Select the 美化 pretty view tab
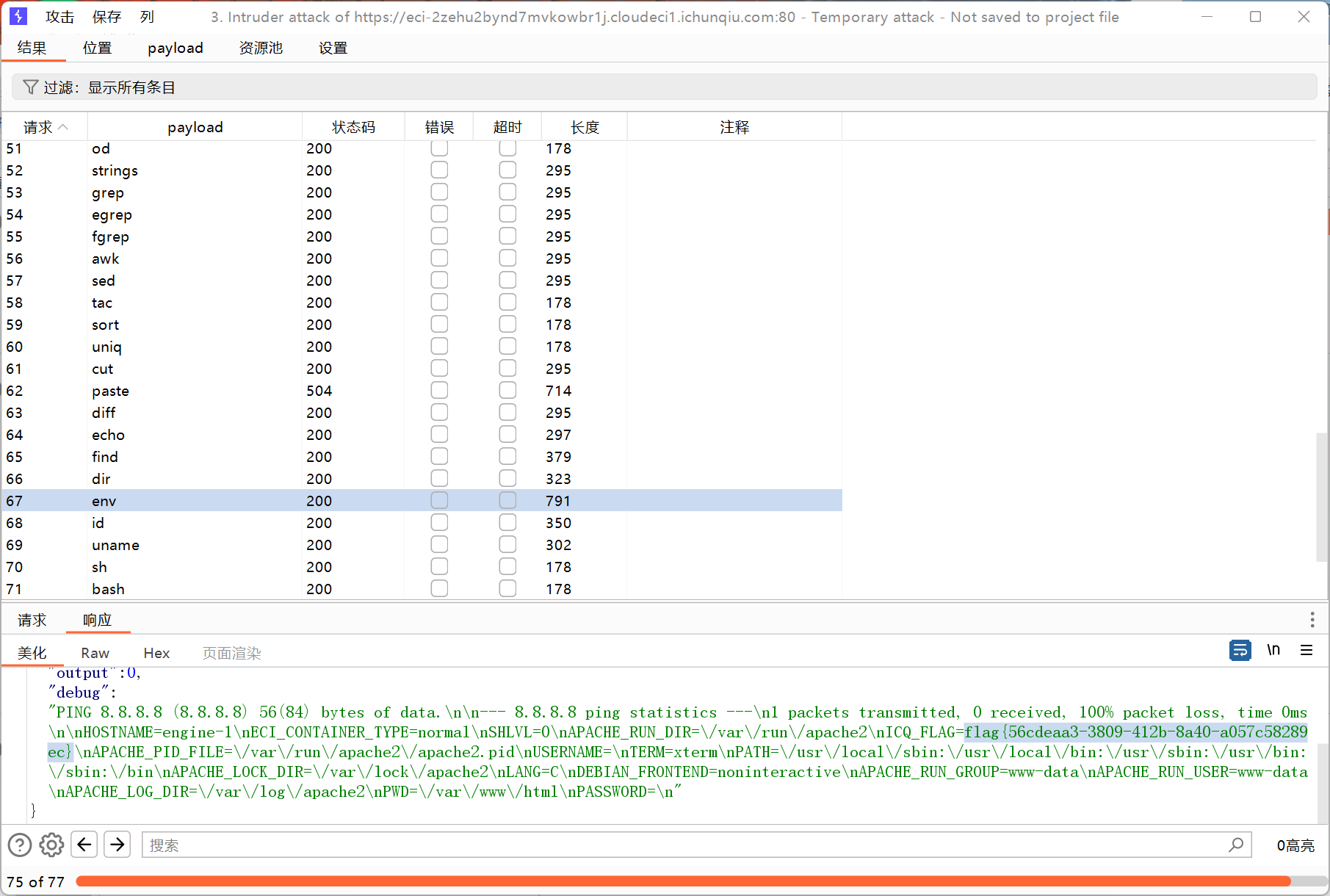The image size is (1330, 896). pos(32,653)
